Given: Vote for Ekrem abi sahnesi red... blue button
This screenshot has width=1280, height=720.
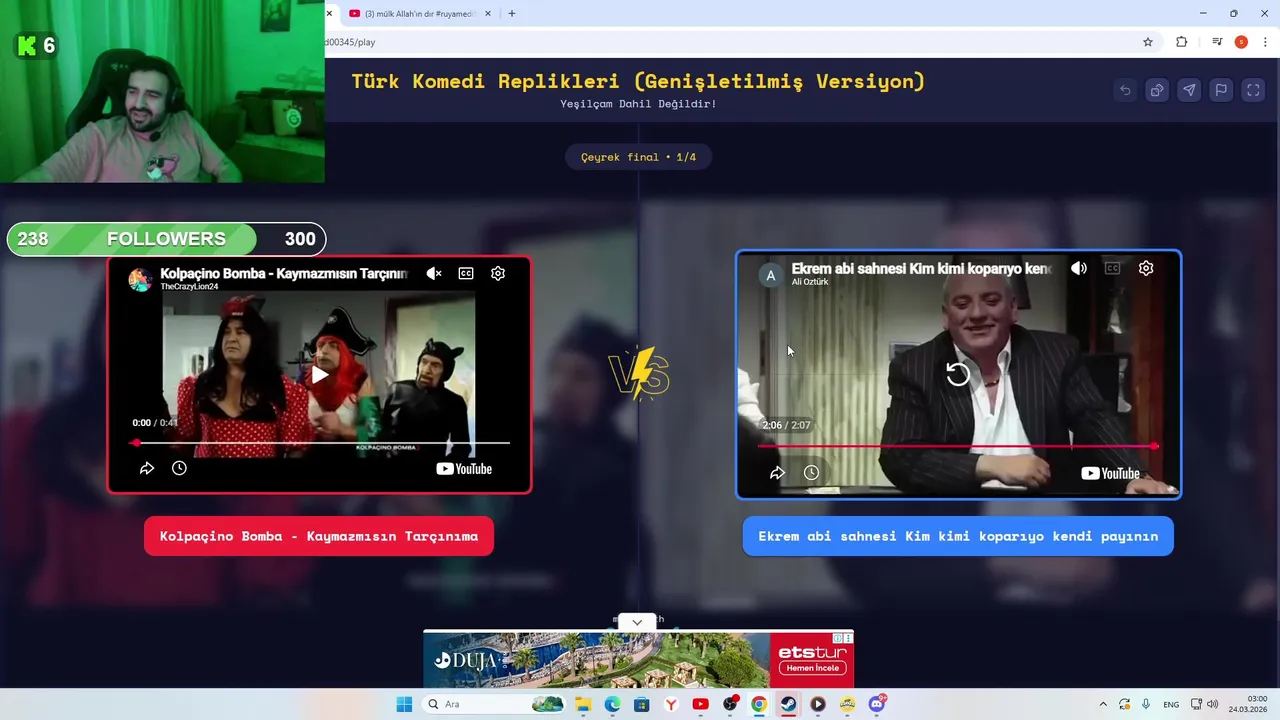Looking at the screenshot, I should tap(958, 536).
